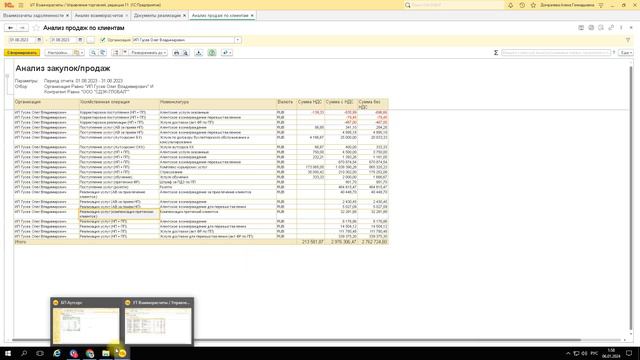Expand the Организация dropdown list
The height and width of the screenshot is (360, 640).
point(238,40)
